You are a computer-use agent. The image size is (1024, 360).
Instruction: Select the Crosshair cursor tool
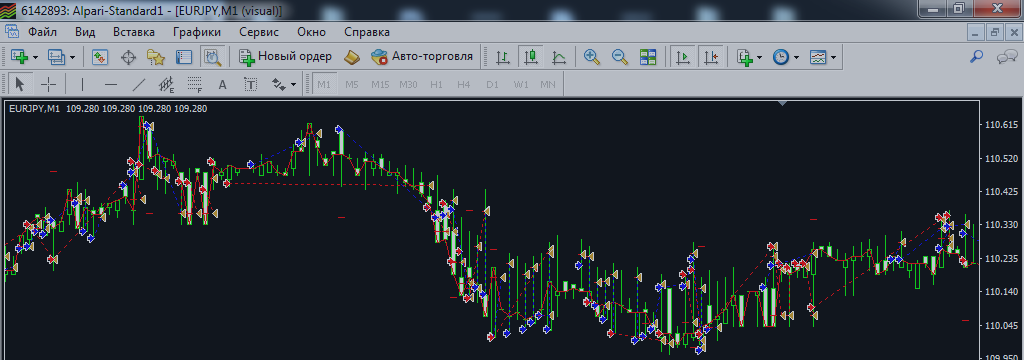pyautogui.click(x=48, y=84)
